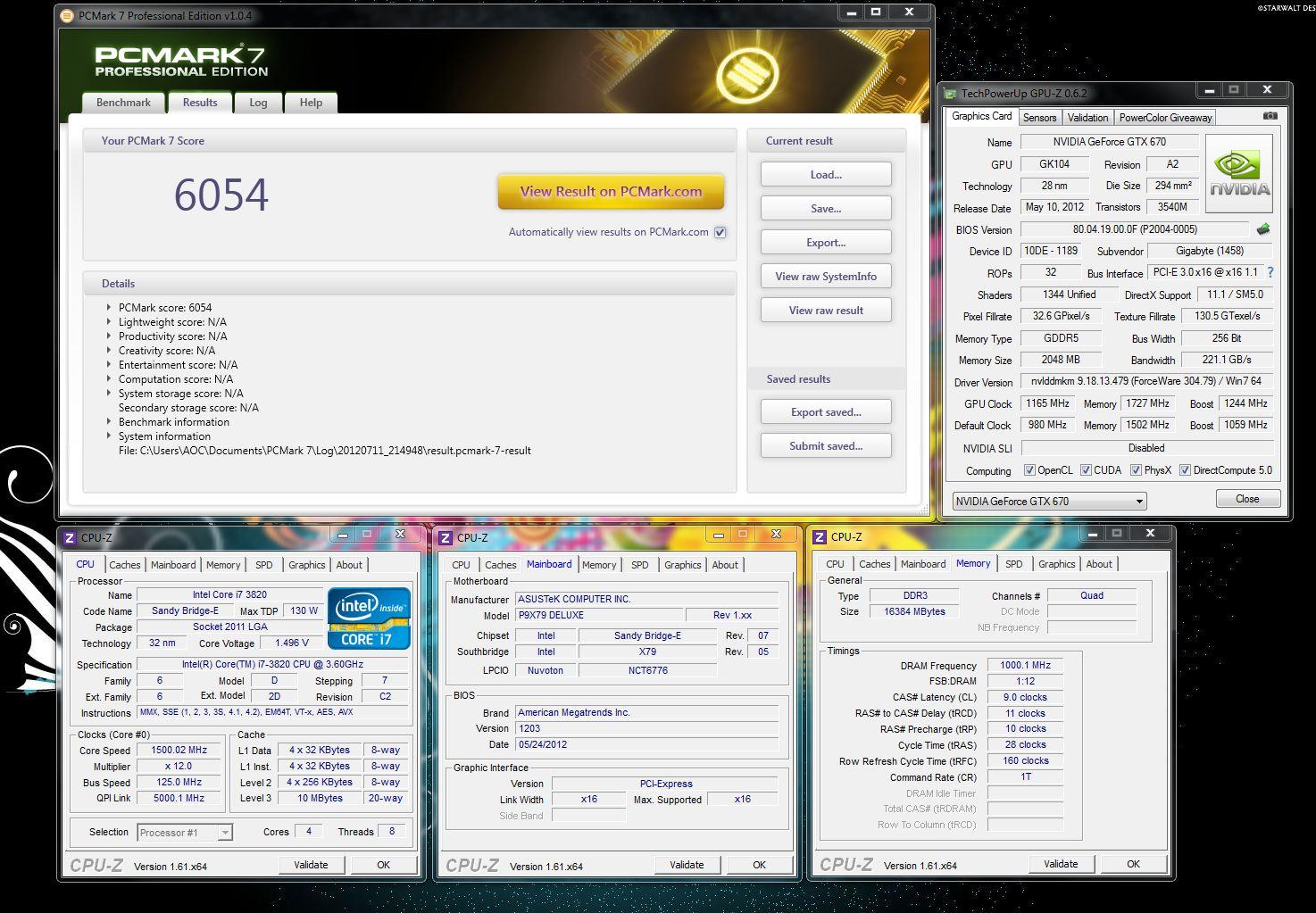Open the Processor #1 selection dropdown
1316x913 pixels.
point(185,833)
